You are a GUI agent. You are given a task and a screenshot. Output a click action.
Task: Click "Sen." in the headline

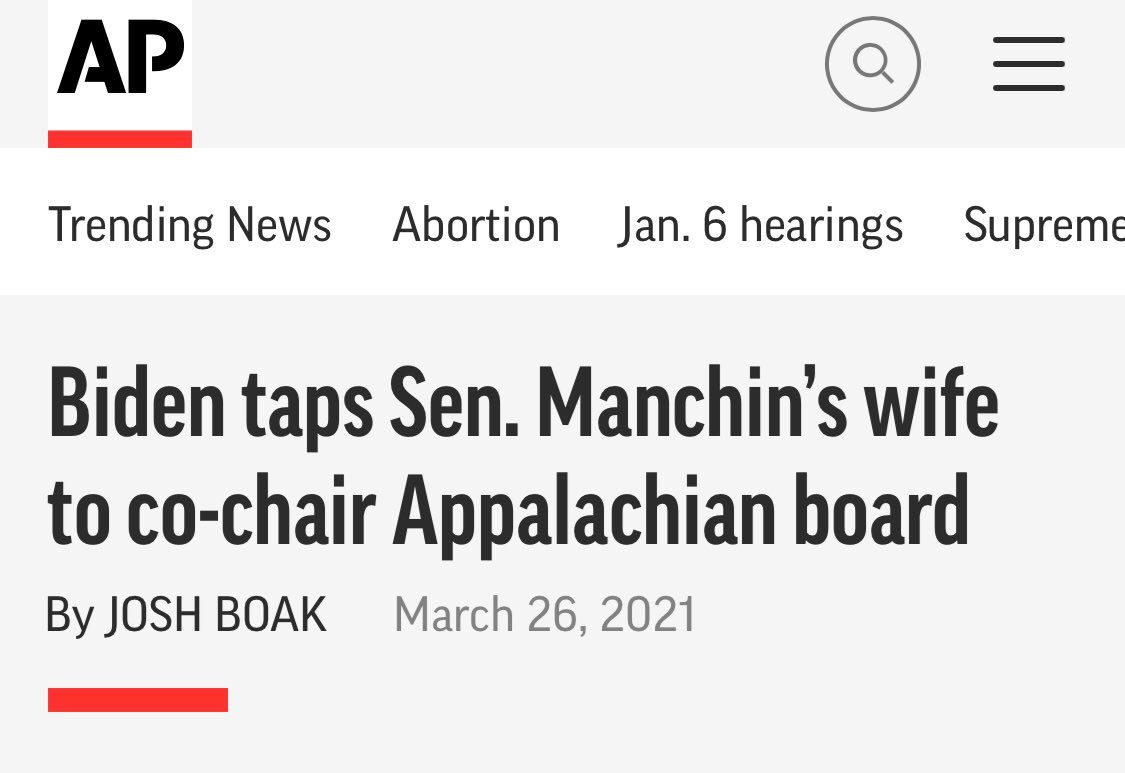tap(452, 404)
